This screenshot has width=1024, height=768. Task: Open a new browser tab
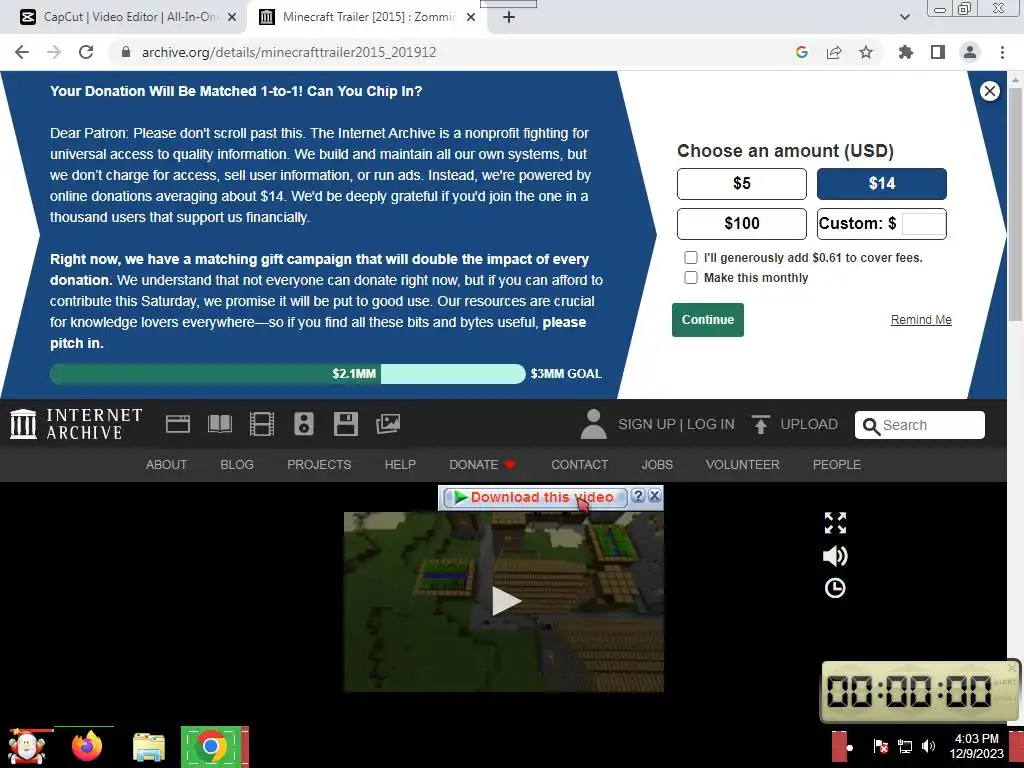(509, 18)
